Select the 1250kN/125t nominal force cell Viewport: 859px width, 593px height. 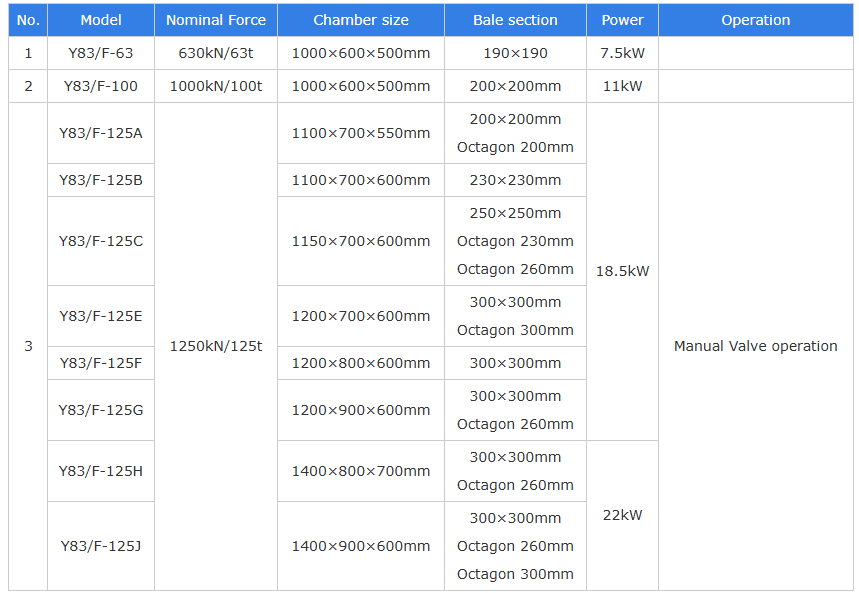[x=216, y=346]
